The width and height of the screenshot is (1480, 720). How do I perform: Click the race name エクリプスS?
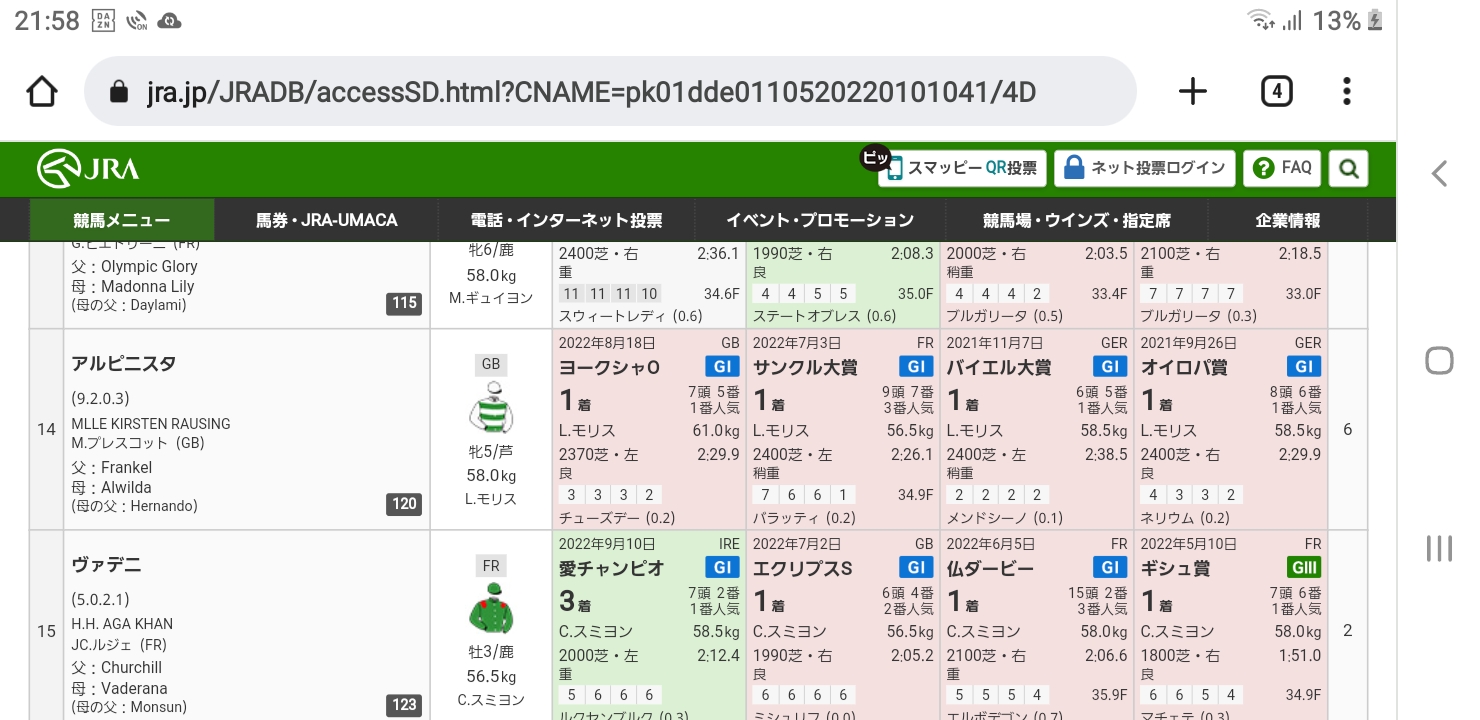tap(802, 569)
